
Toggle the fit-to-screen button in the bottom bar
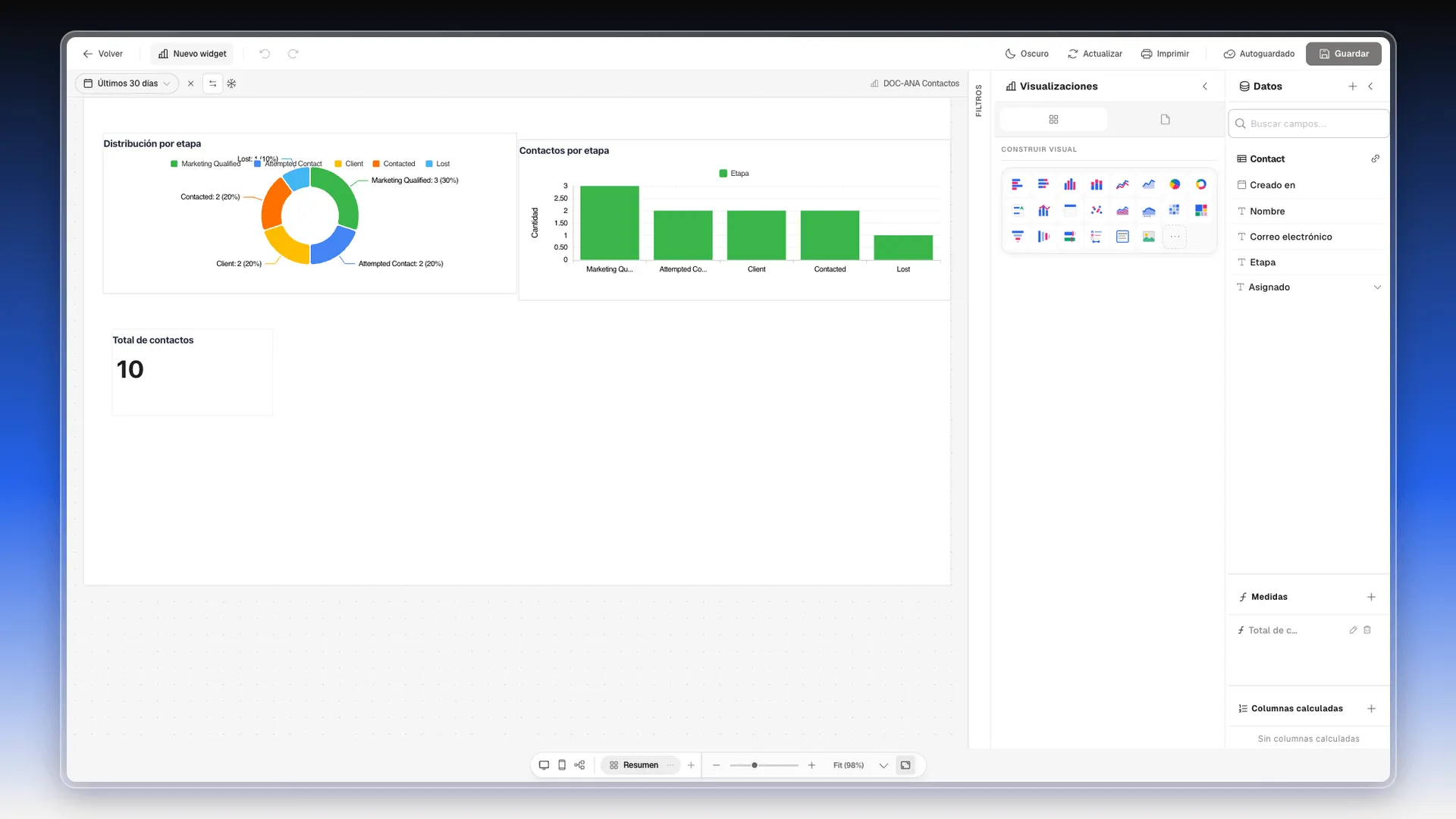(905, 765)
